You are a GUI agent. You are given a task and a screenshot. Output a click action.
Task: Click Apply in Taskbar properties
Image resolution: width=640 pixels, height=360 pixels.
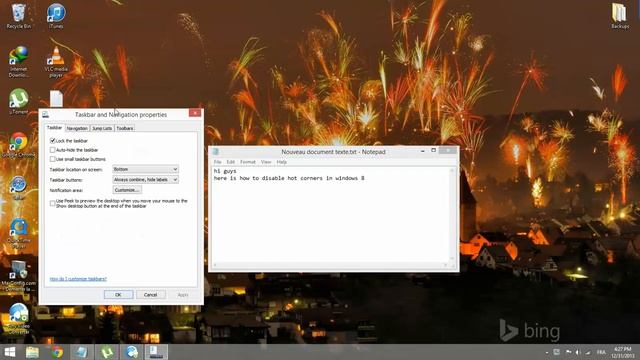pyautogui.click(x=183, y=295)
